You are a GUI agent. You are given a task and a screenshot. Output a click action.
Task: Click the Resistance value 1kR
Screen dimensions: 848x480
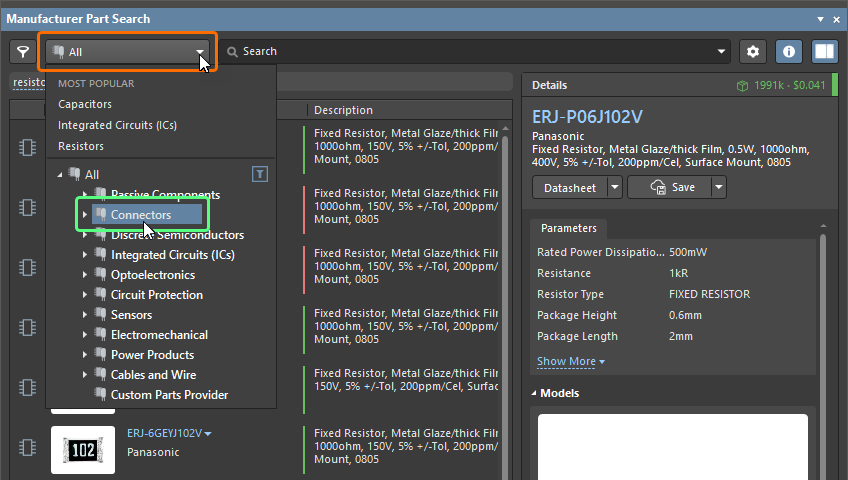click(x=679, y=273)
